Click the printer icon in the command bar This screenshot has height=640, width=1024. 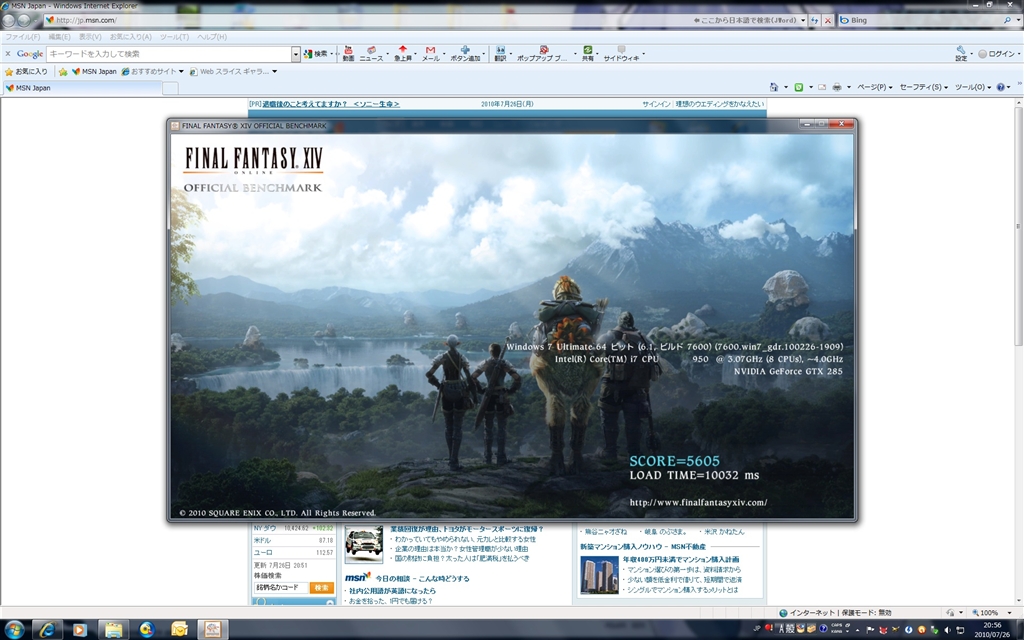point(837,87)
